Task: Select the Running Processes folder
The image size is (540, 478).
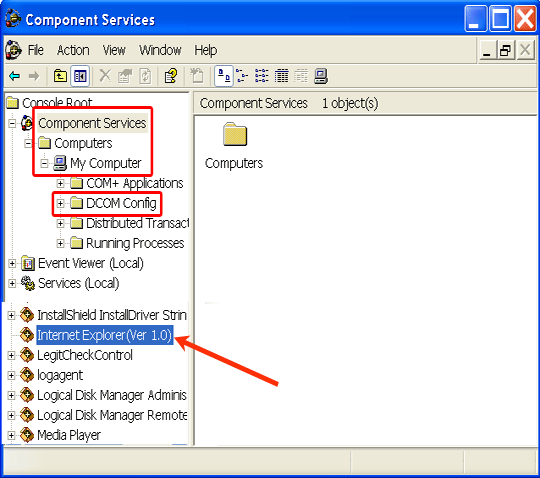Action: 135,243
